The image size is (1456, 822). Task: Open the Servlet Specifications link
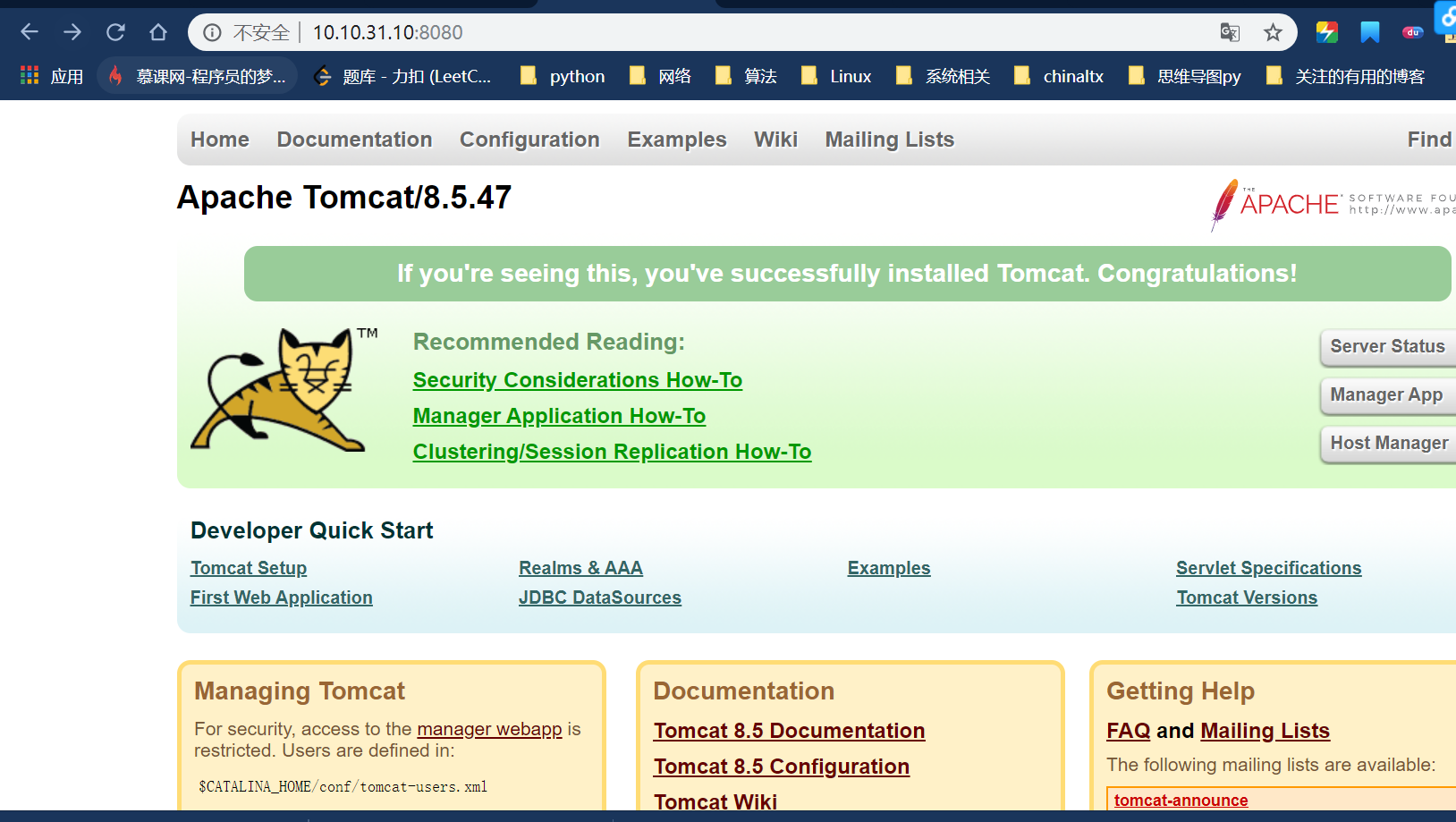(x=1269, y=568)
